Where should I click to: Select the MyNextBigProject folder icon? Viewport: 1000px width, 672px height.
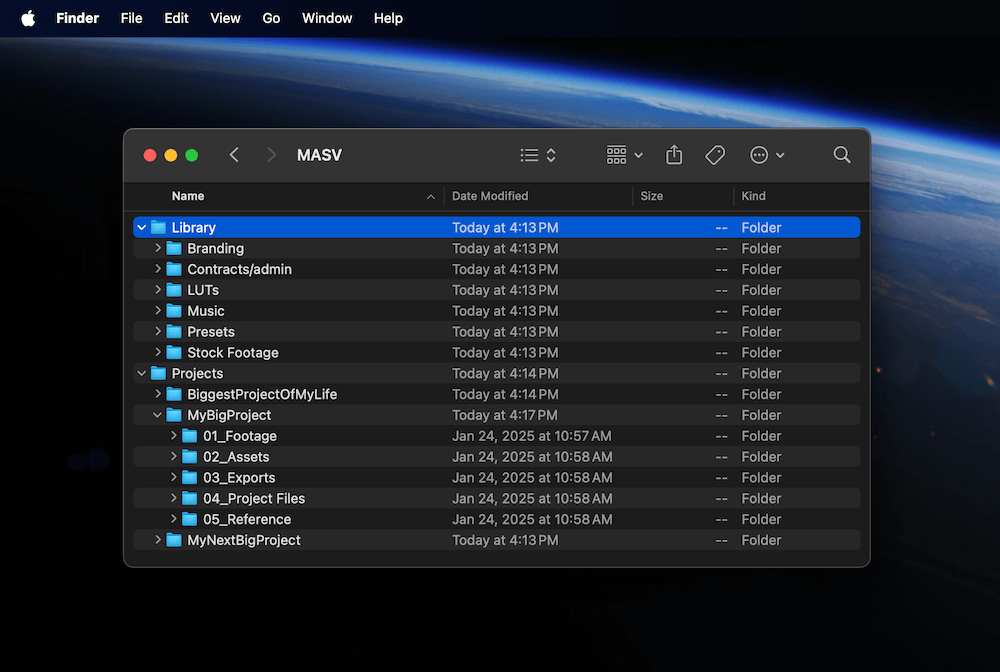point(174,540)
